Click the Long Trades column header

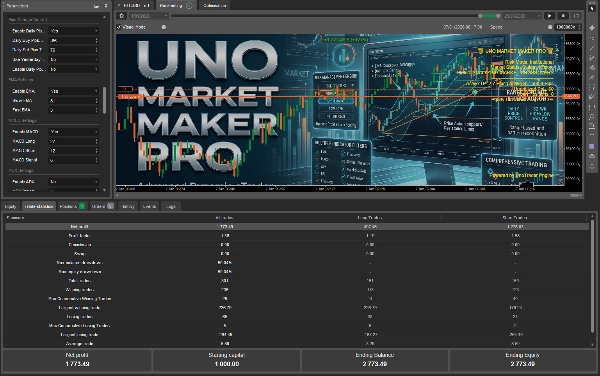pos(370,218)
